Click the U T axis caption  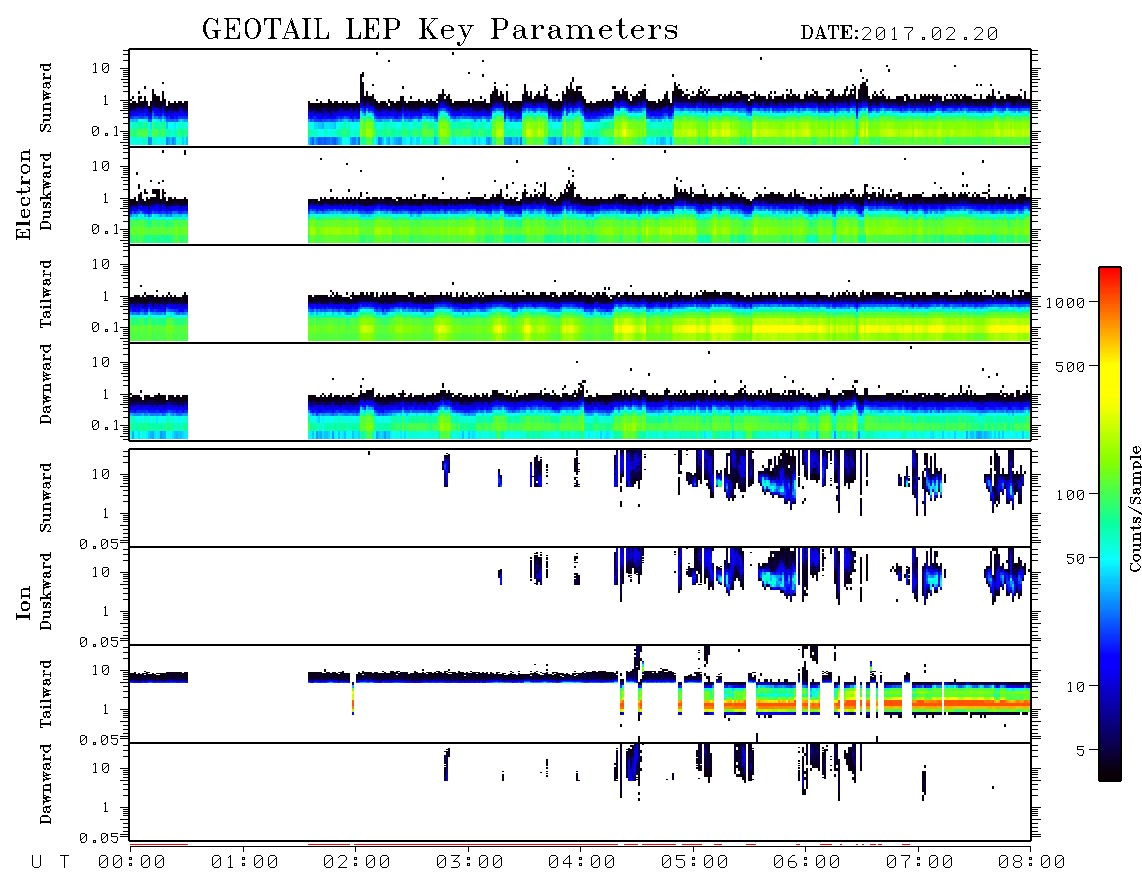pos(50,862)
